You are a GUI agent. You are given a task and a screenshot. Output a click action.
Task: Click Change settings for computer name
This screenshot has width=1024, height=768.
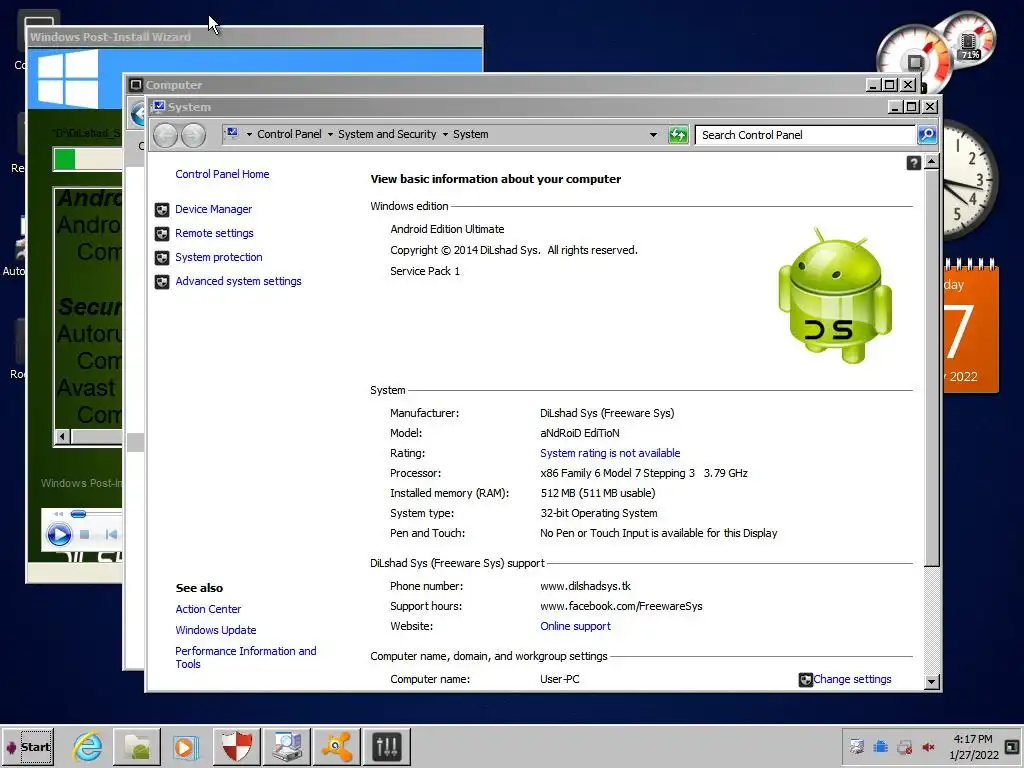coord(852,679)
